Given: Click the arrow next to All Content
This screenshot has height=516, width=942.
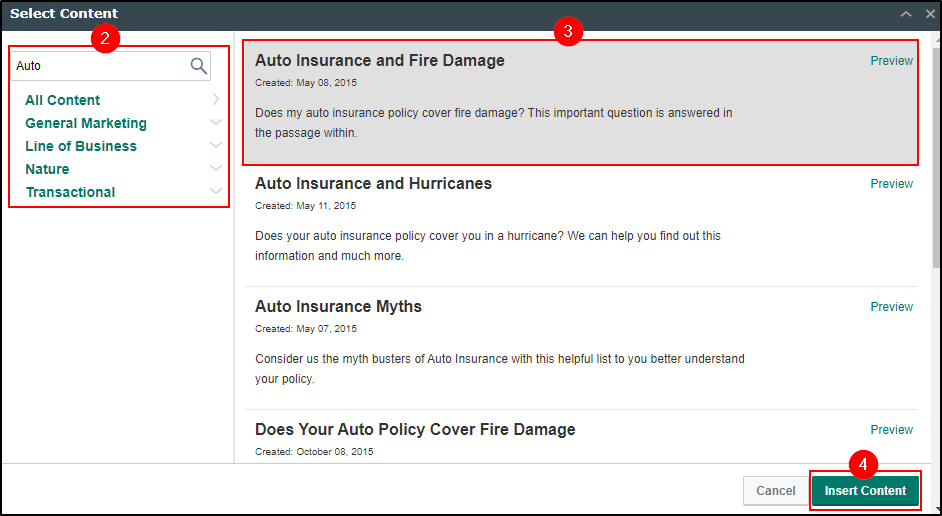Looking at the screenshot, I should 216,99.
